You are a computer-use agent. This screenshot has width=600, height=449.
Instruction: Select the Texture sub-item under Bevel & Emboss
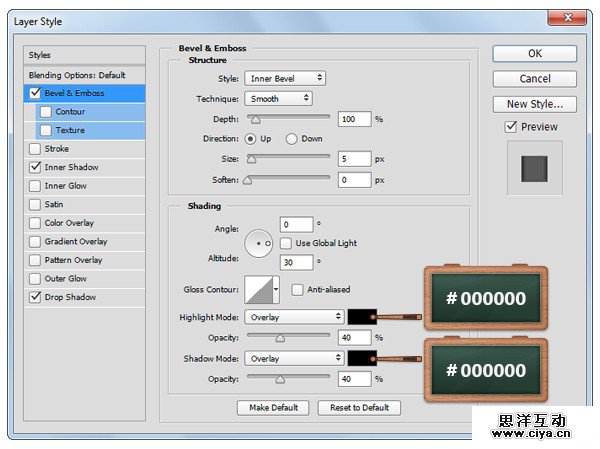click(70, 130)
